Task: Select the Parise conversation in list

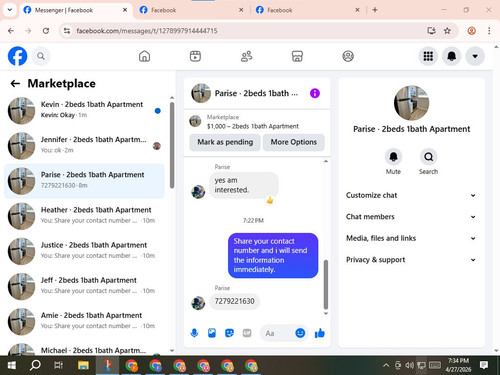Action: 84,181
